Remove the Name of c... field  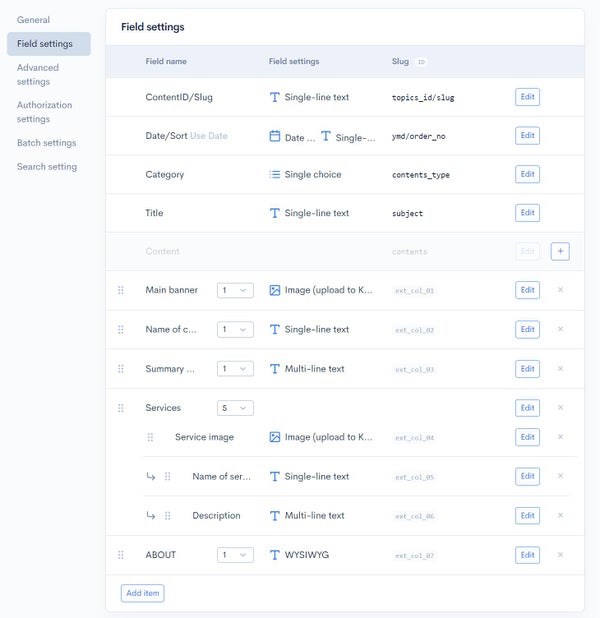[x=560, y=329]
